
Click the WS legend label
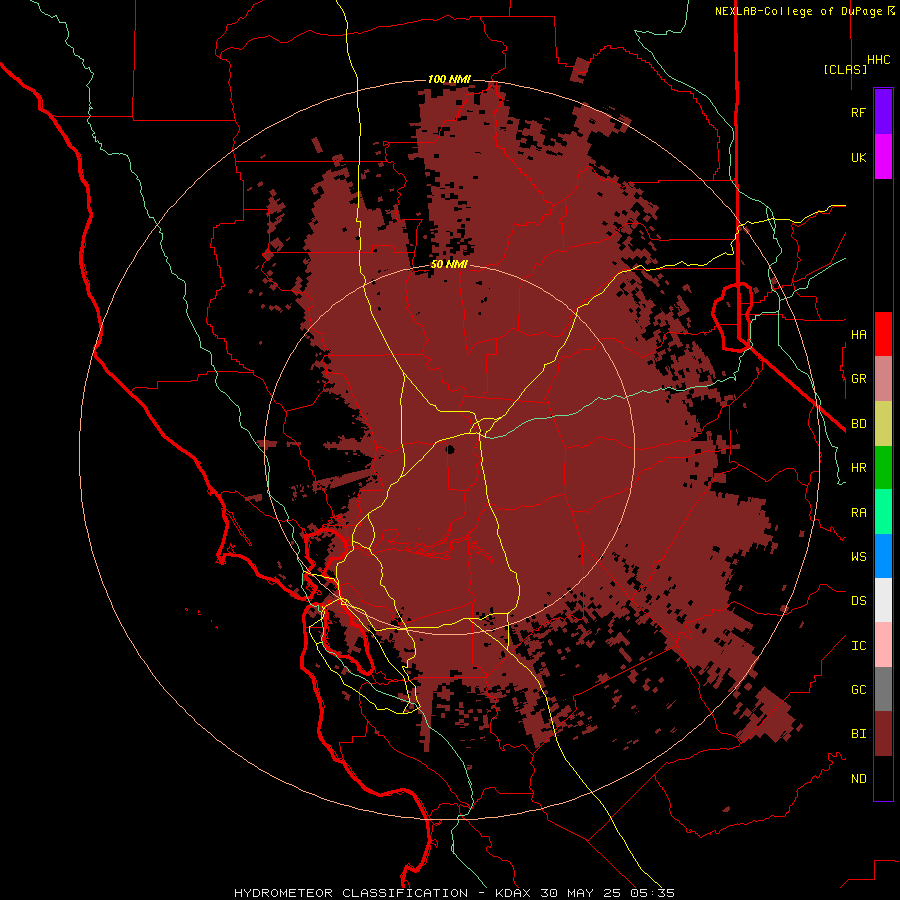(x=858, y=557)
